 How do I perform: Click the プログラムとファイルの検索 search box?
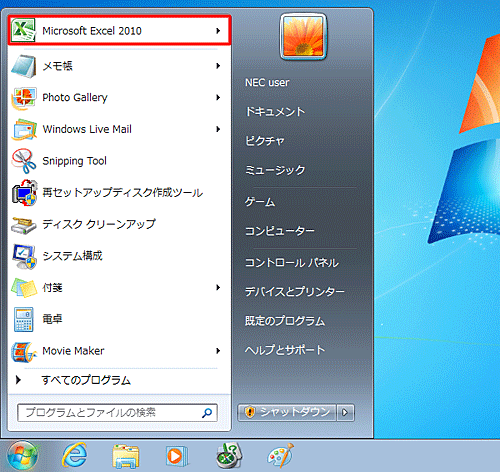click(x=117, y=413)
